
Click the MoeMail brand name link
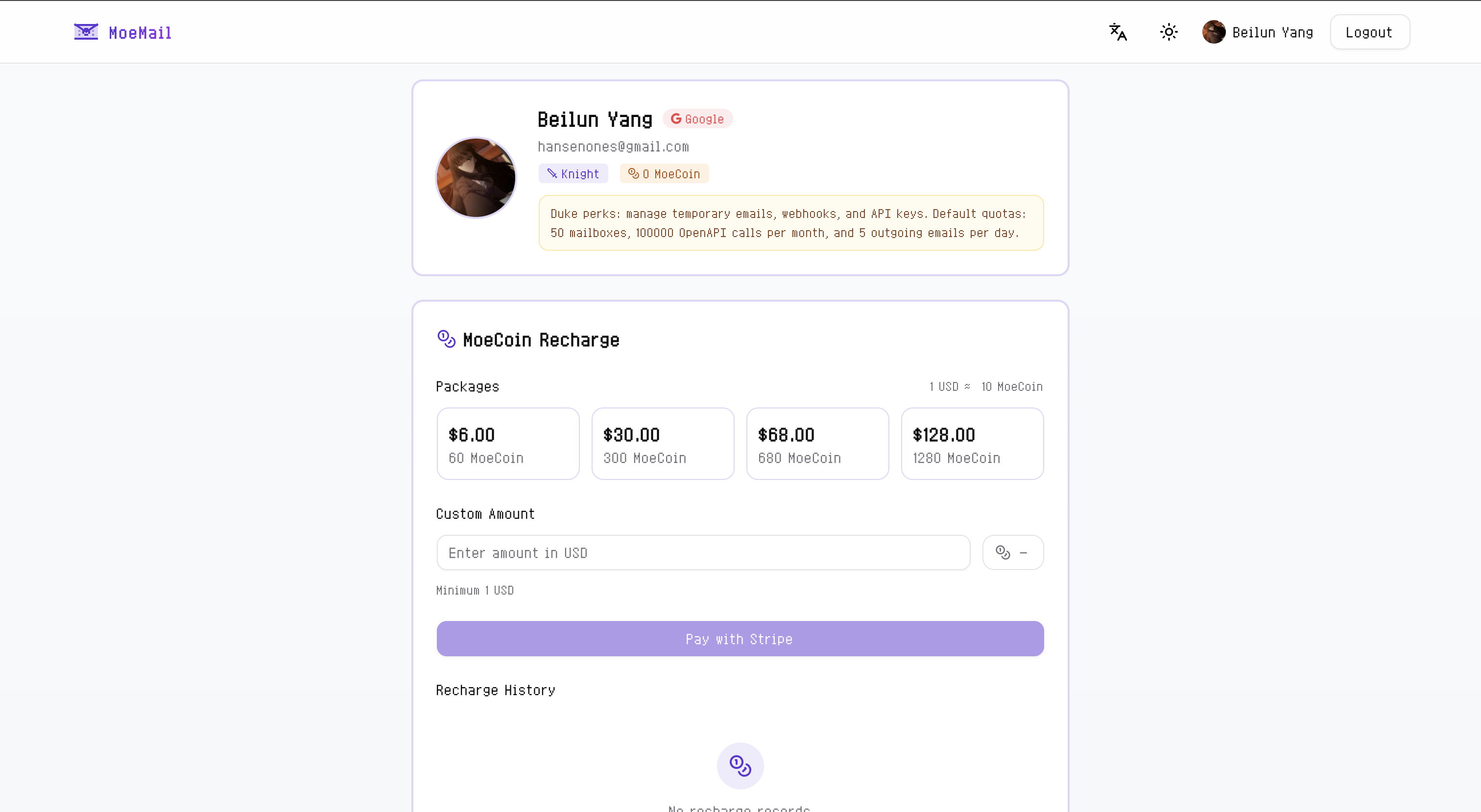tap(140, 33)
